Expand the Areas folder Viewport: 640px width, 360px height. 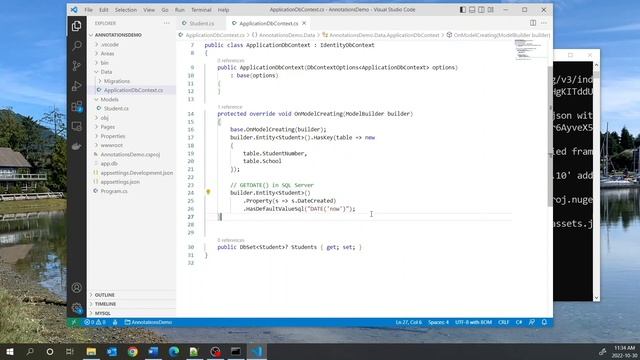(107, 53)
